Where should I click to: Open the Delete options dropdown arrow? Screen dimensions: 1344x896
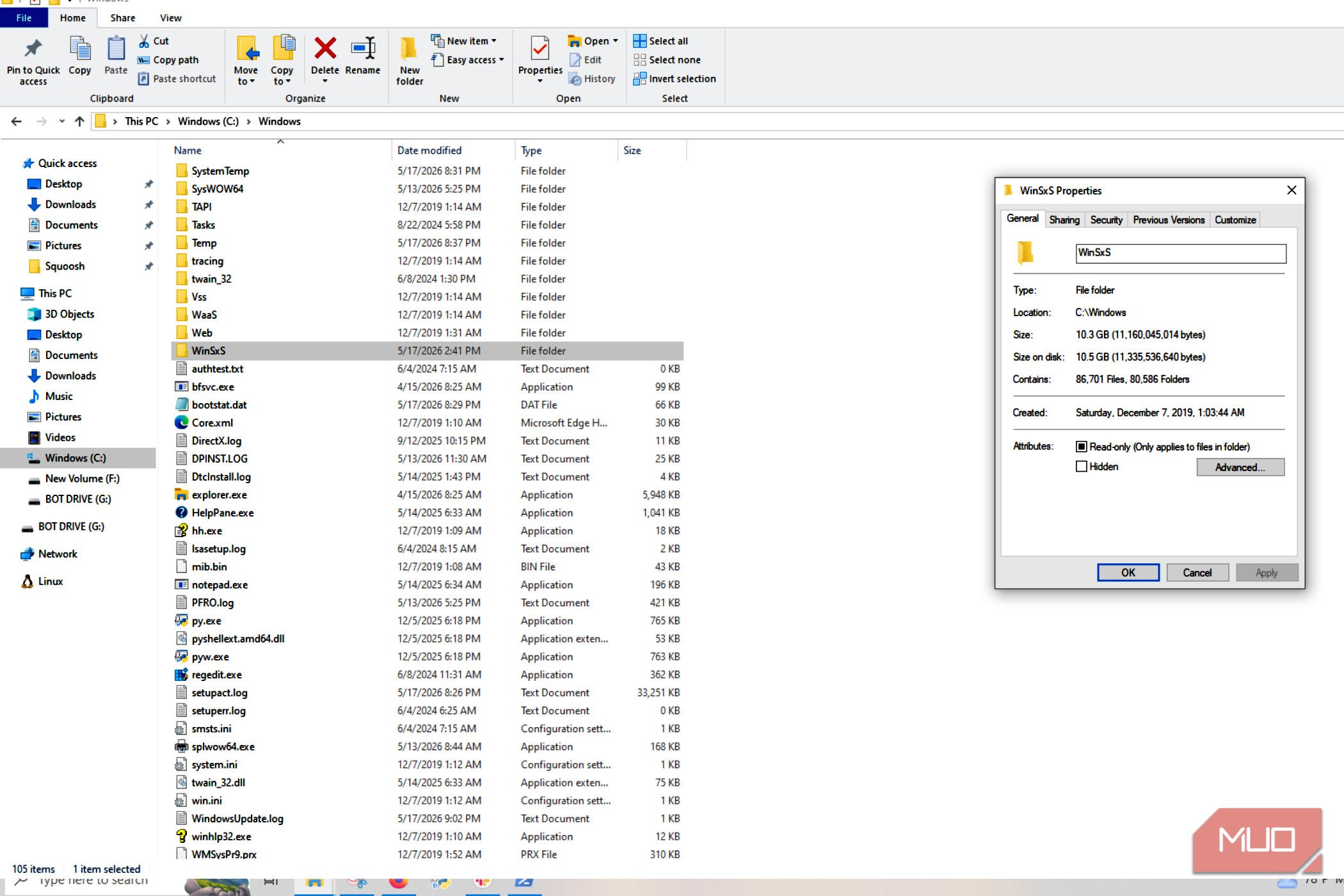tap(325, 81)
